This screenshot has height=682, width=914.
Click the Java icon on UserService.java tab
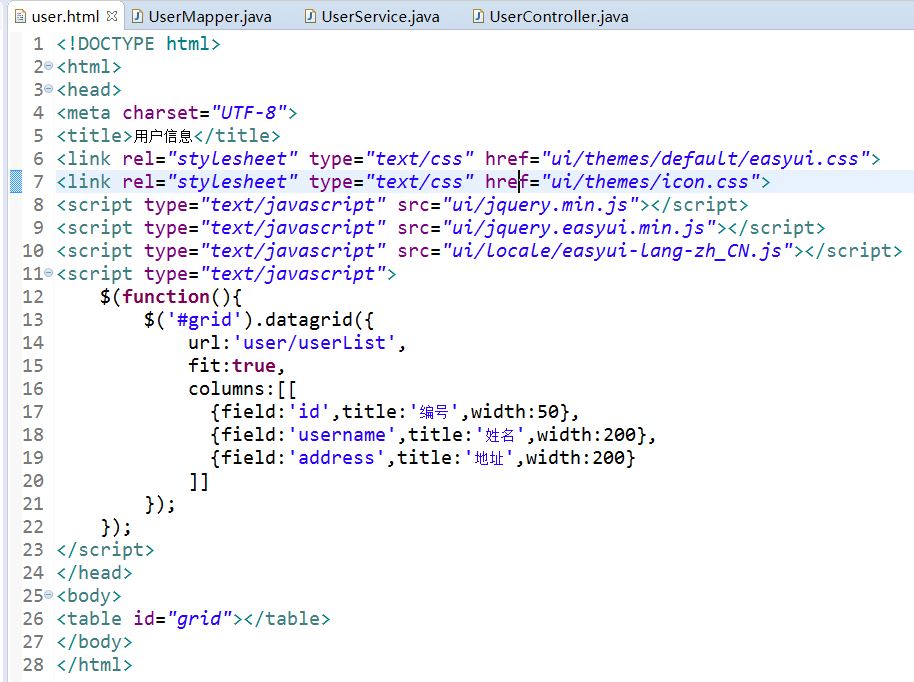coord(311,16)
